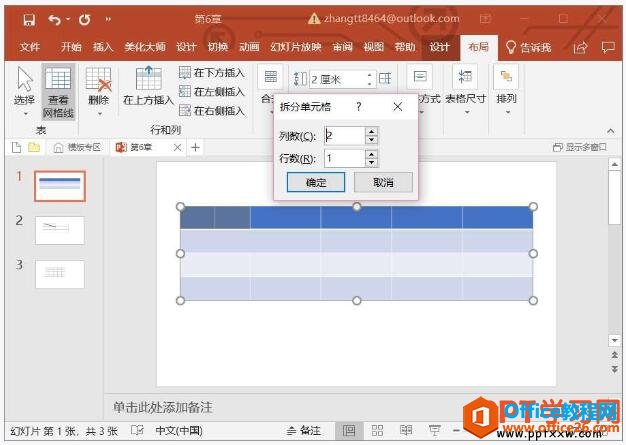Click the 列数 input field

tap(345, 136)
